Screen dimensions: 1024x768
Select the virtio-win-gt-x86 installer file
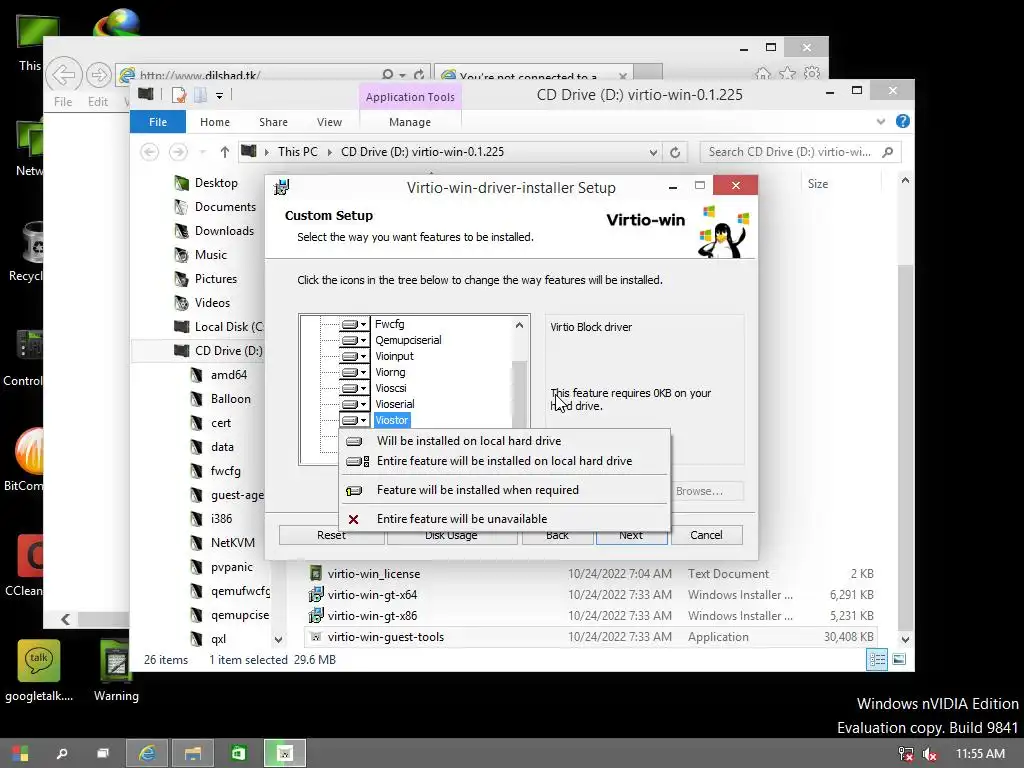point(372,616)
